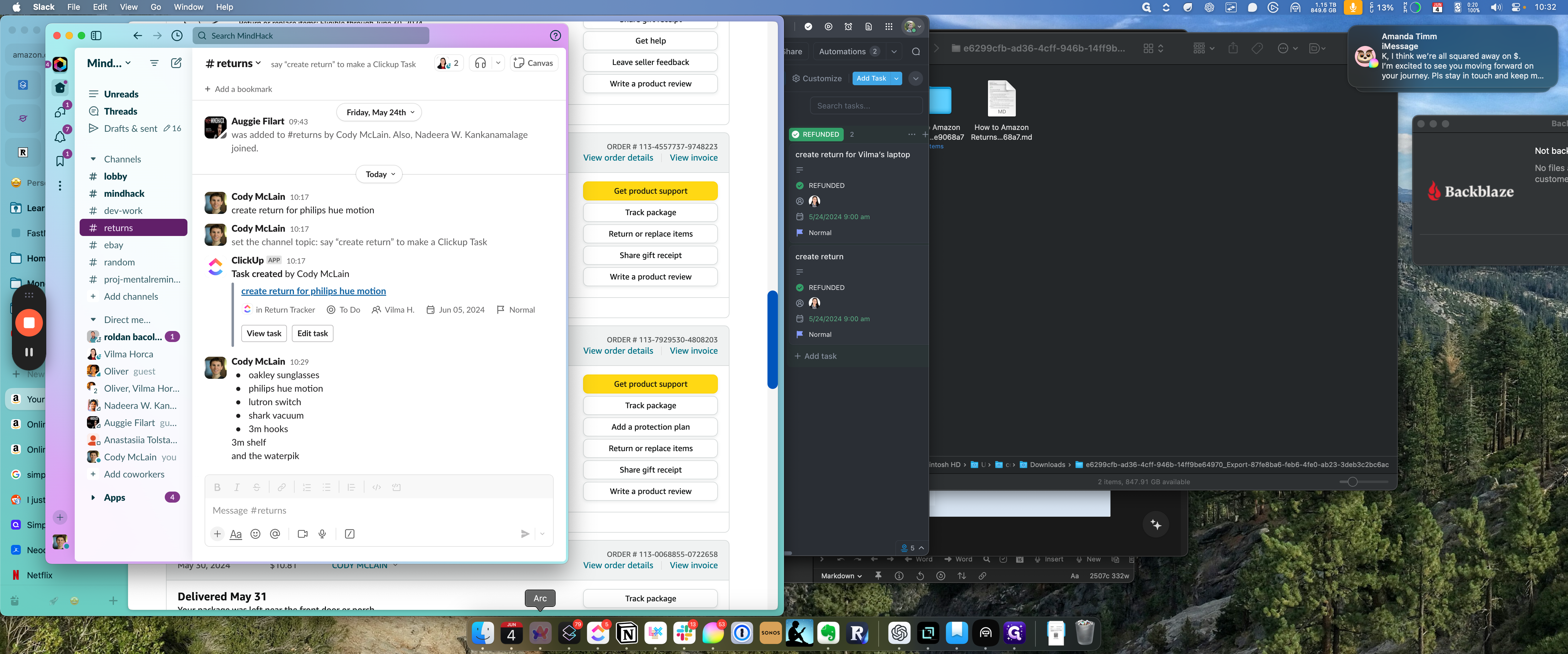The height and width of the screenshot is (654, 1568).
Task: Open the Edit menu in menu bar
Action: point(100,7)
